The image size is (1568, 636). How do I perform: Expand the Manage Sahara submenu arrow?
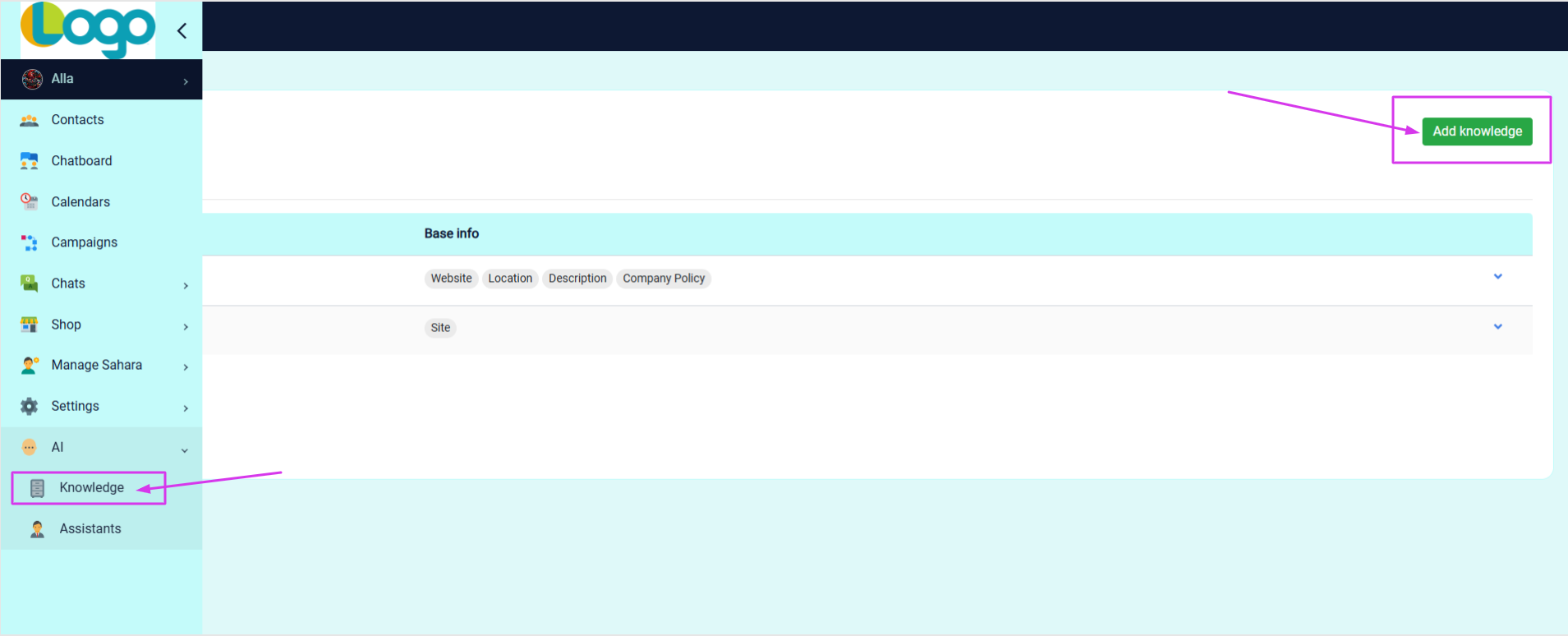pyautogui.click(x=186, y=366)
